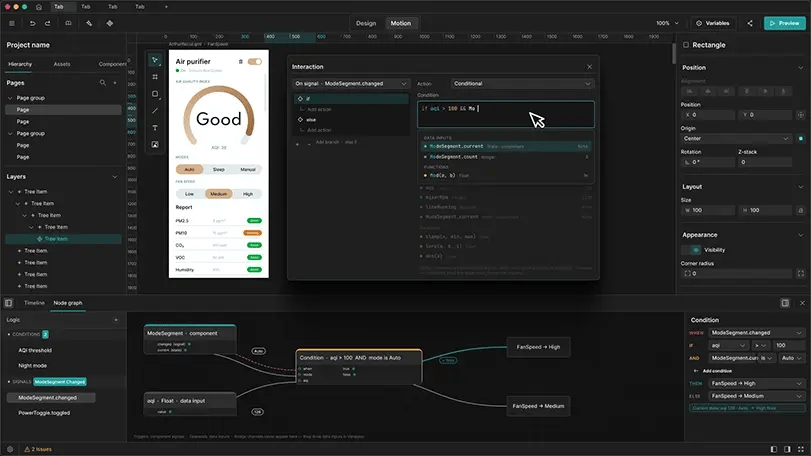Switch to the Motion tab

click(x=401, y=23)
